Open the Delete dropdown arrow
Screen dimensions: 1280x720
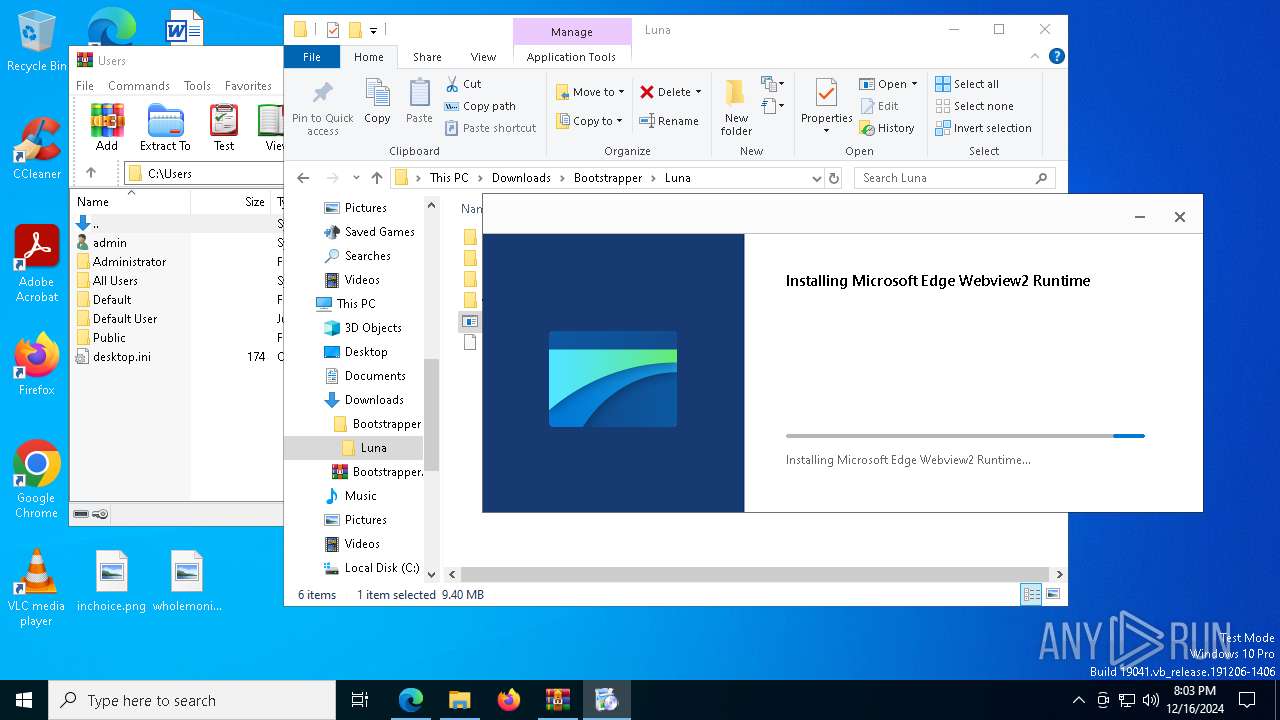698,92
